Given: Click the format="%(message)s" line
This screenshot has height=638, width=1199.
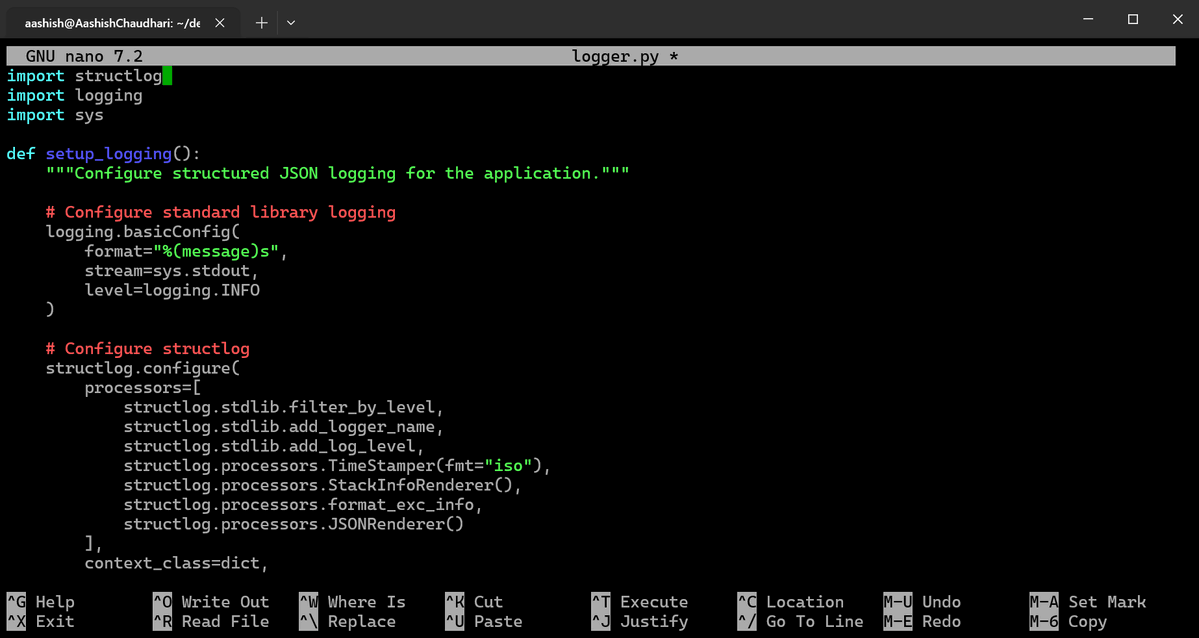Looking at the screenshot, I should 187,251.
